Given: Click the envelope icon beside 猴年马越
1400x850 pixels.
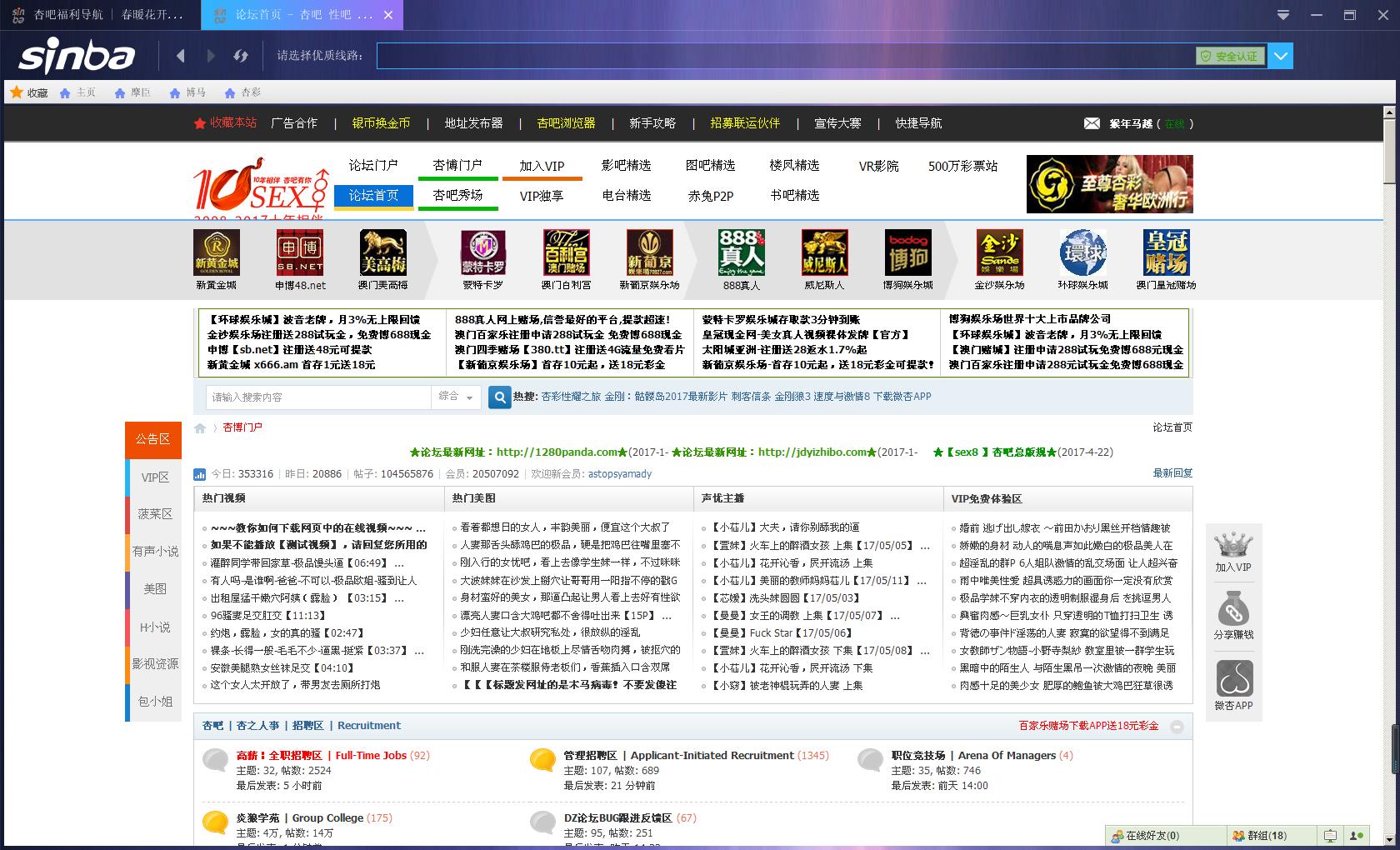Looking at the screenshot, I should click(x=1092, y=122).
